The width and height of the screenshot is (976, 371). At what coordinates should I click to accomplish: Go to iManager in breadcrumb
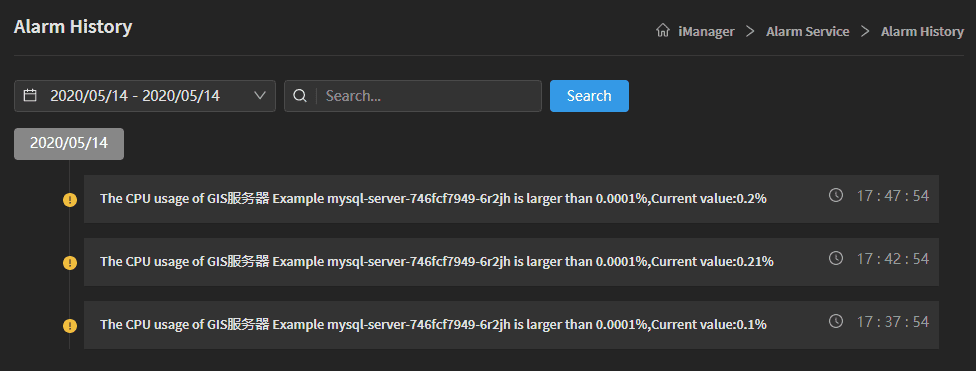click(706, 31)
